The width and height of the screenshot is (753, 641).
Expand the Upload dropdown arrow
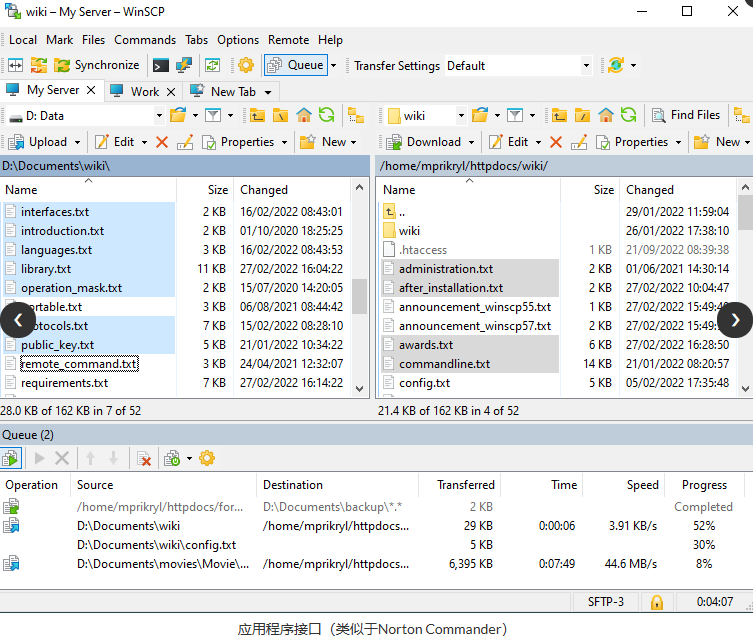77,143
